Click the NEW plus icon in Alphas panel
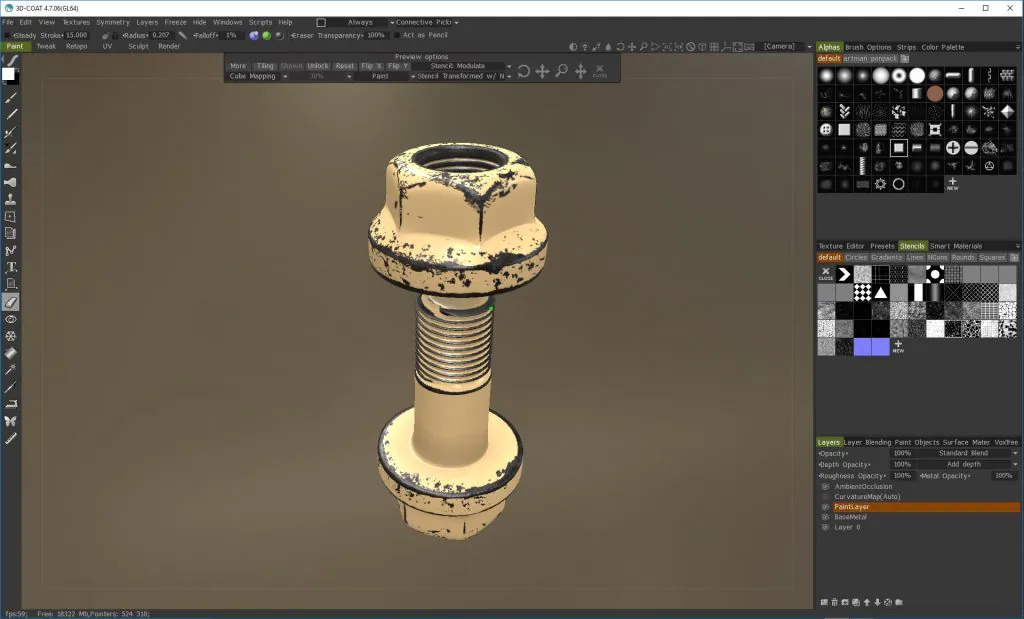Image resolution: width=1024 pixels, height=619 pixels. pos(953,183)
